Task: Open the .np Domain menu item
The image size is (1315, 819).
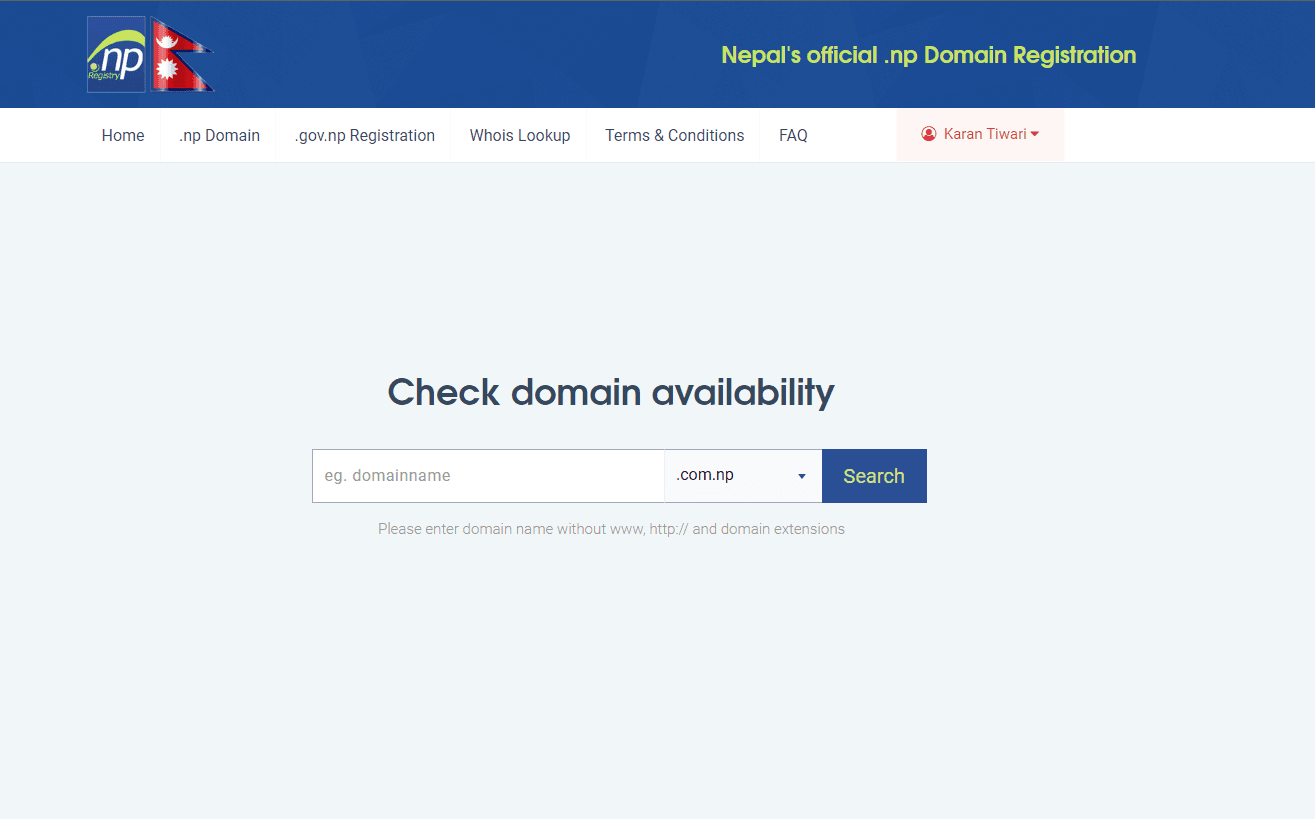Action: 219,135
